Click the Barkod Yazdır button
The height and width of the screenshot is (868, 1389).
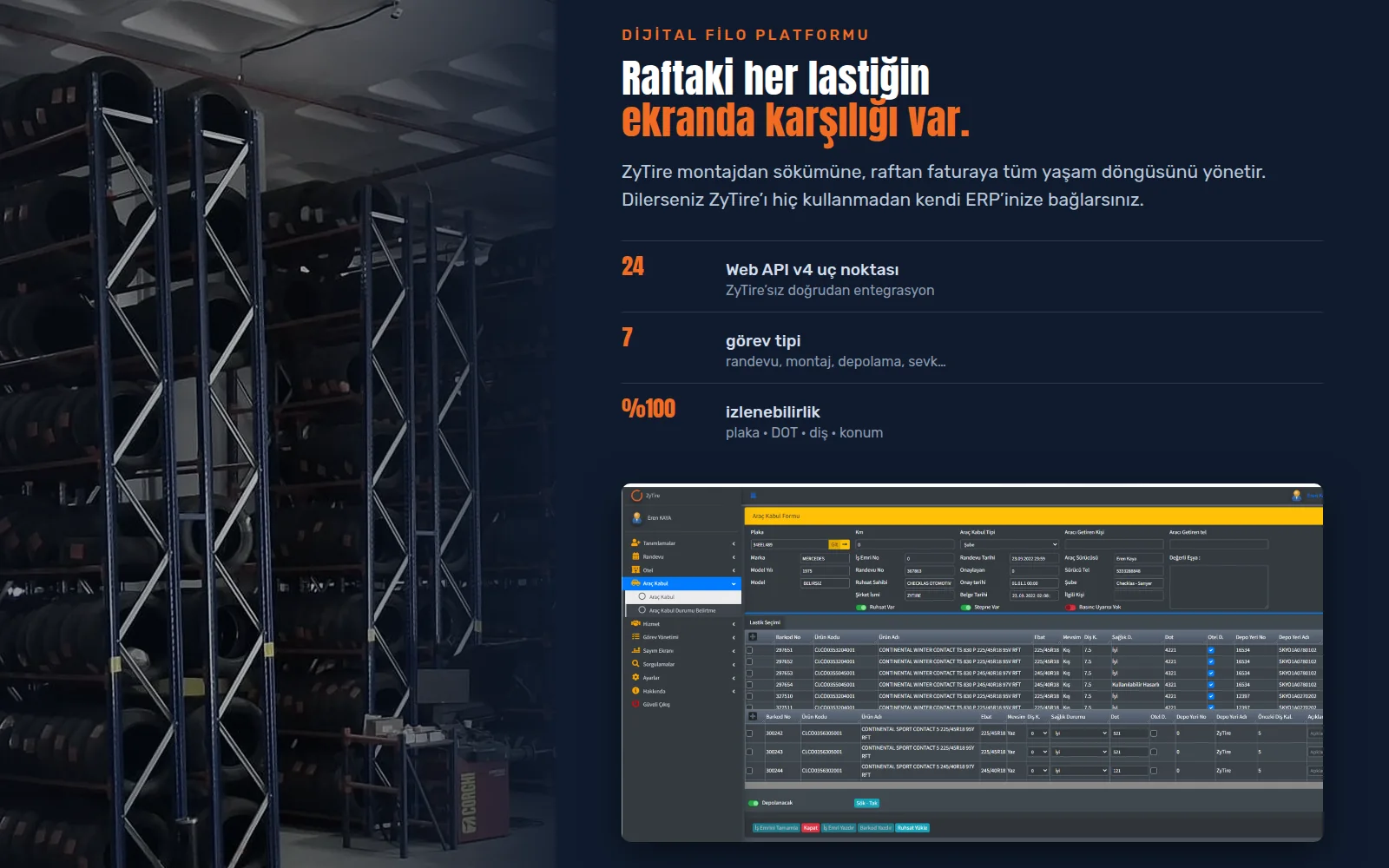(876, 828)
